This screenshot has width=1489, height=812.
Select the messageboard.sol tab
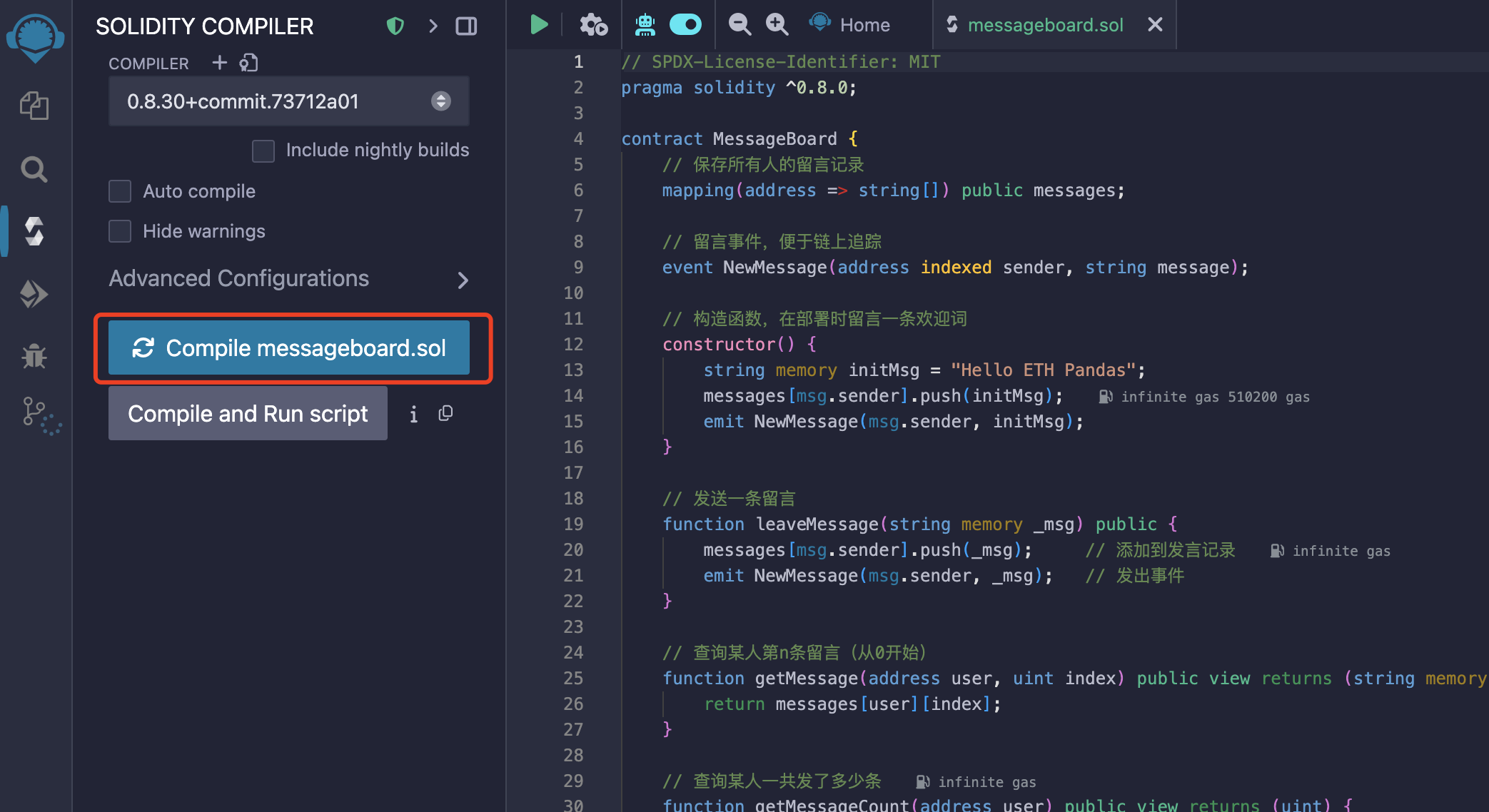pos(1045,25)
